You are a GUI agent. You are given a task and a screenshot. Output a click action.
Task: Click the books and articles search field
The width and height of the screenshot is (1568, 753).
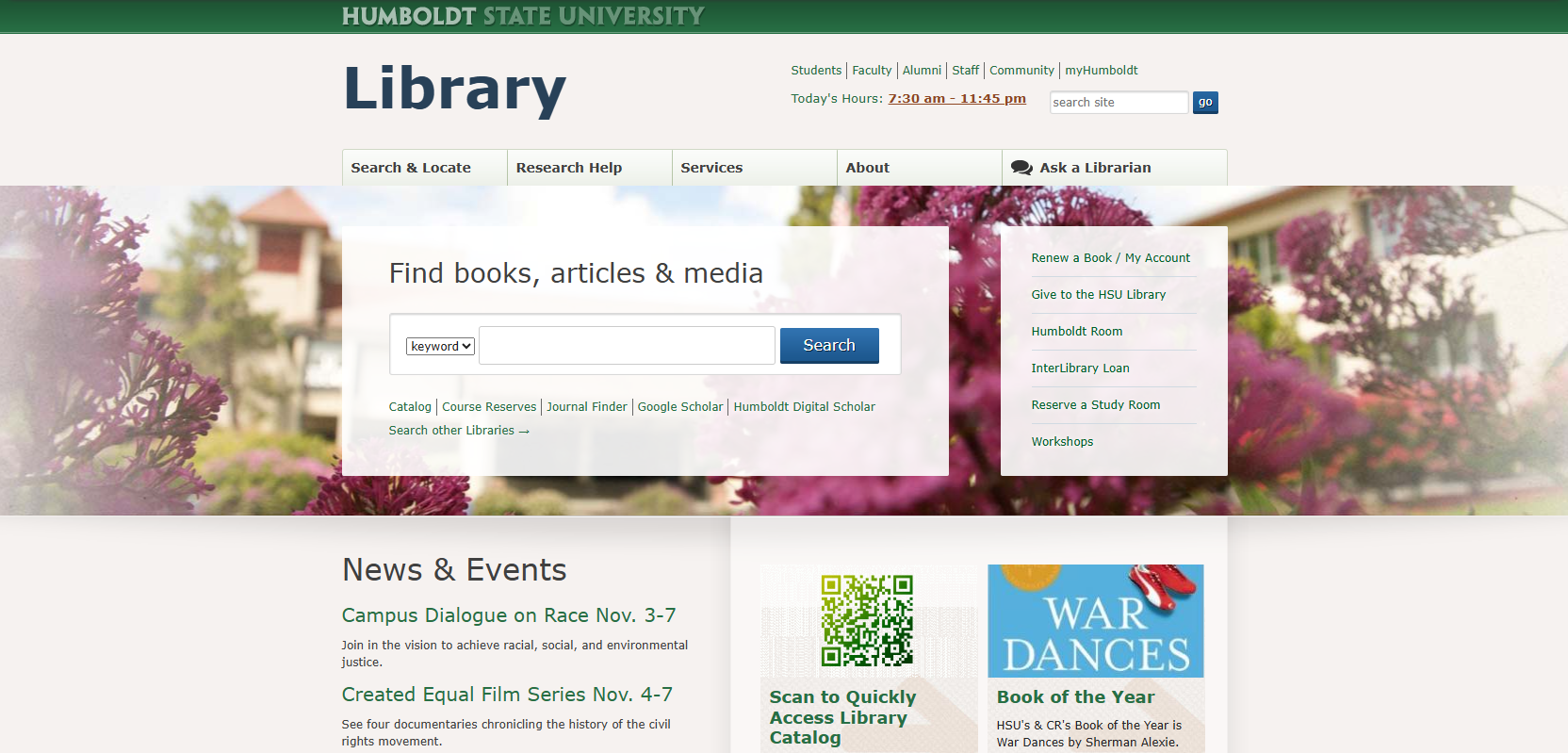click(x=627, y=345)
